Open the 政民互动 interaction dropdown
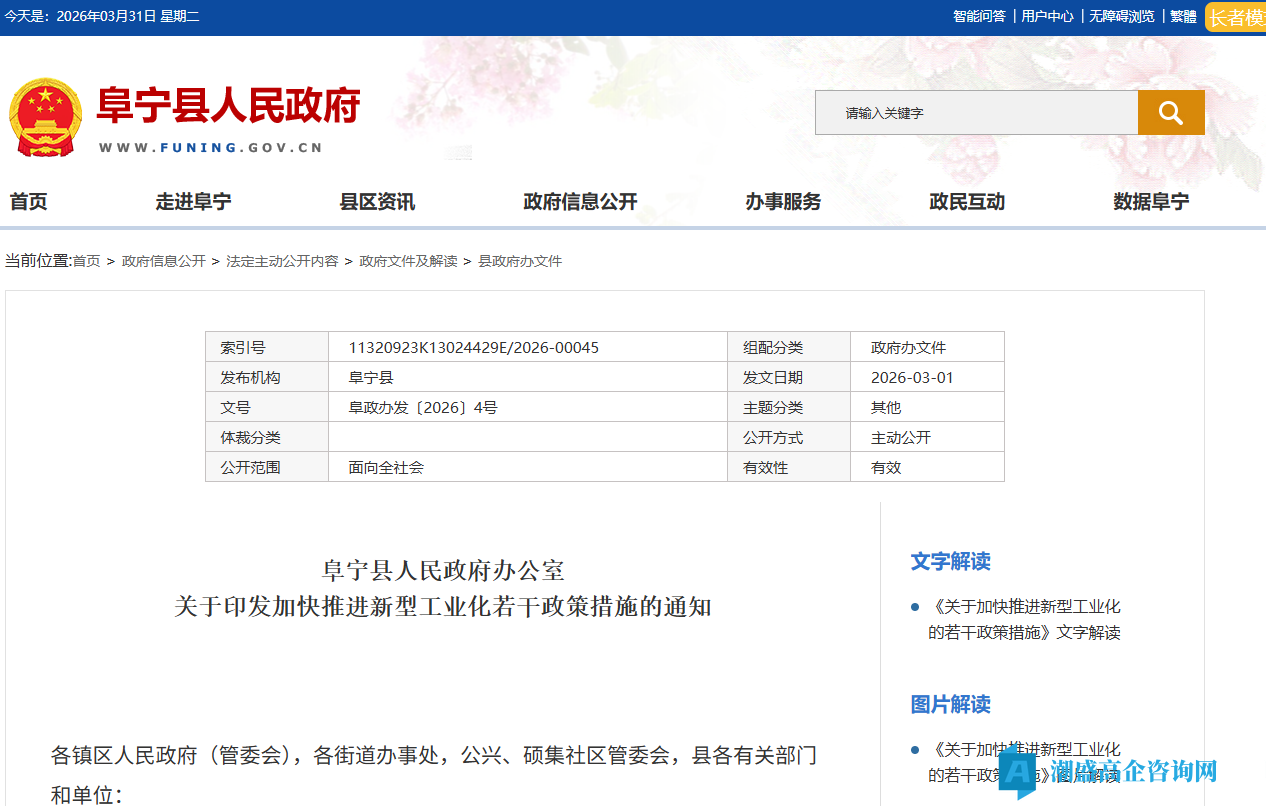Viewport: 1266px width, 806px height. [x=966, y=201]
